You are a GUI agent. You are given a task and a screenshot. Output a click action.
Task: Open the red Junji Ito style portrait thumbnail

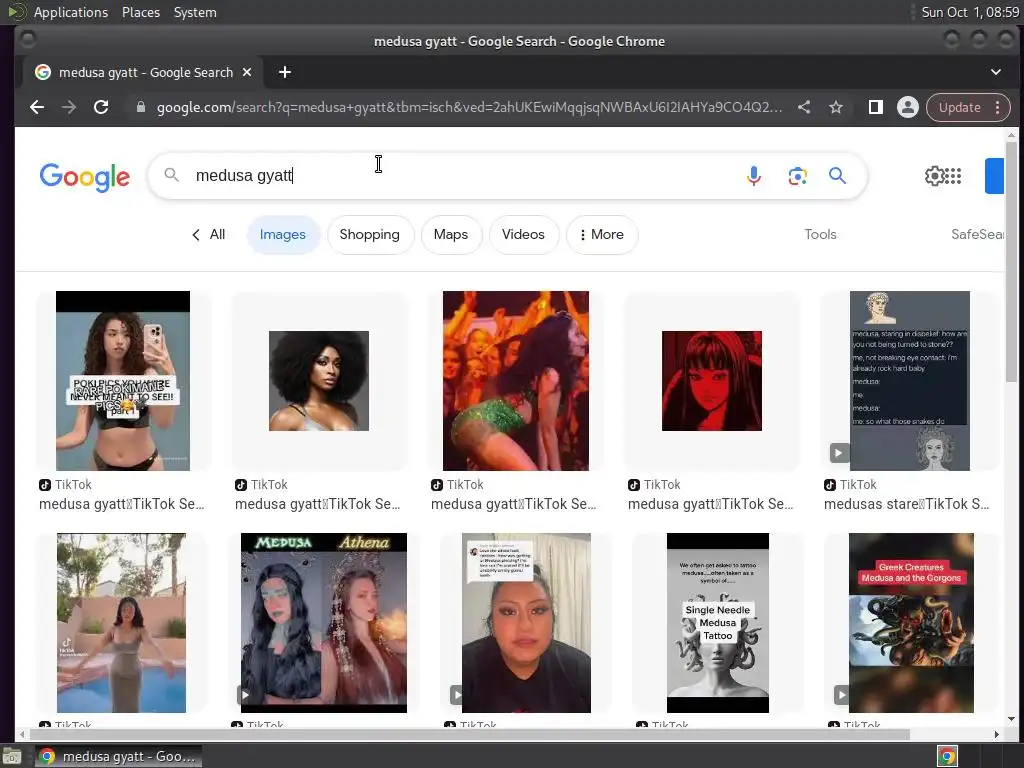tap(712, 381)
